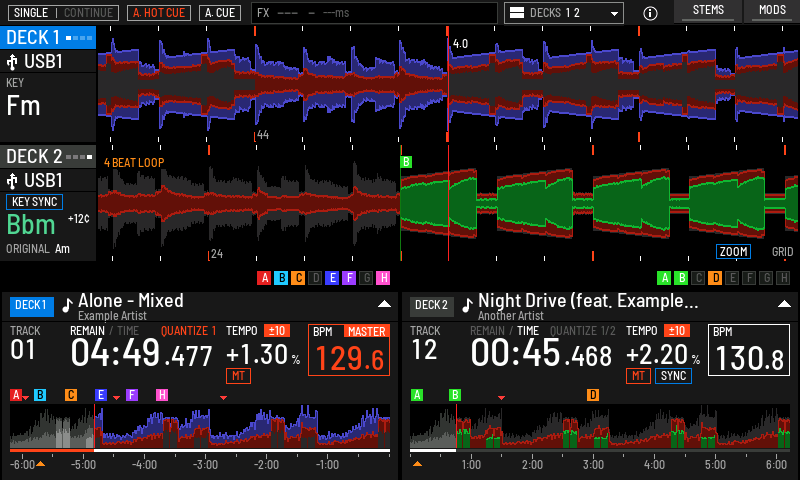800x480 pixels.
Task: Select Deck 2 empty hot cue slot G
Action: (766, 278)
